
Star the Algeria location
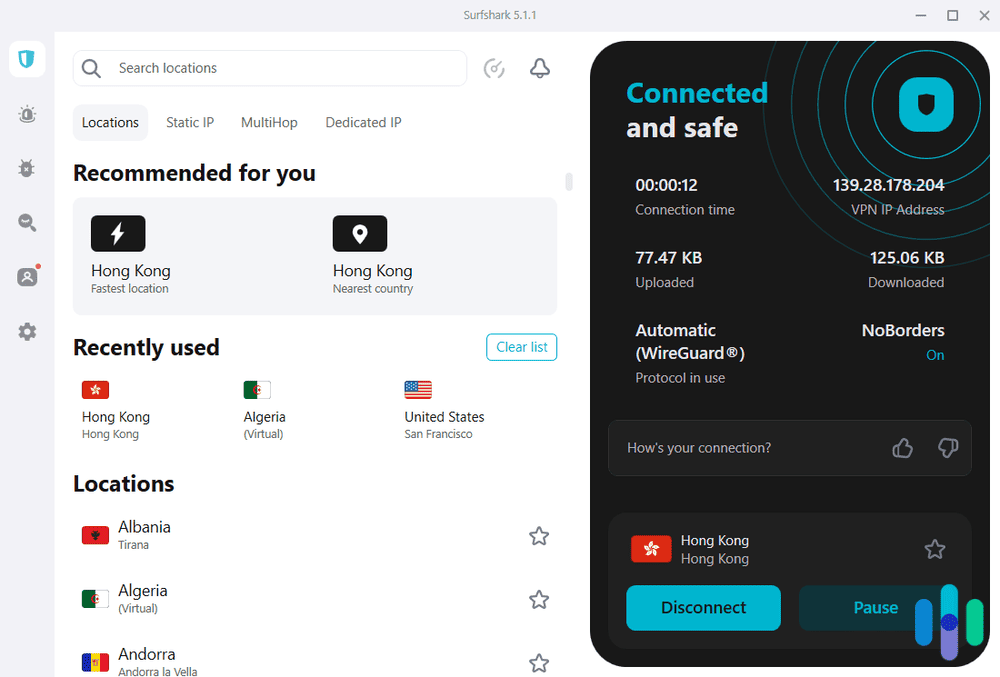pos(538,599)
